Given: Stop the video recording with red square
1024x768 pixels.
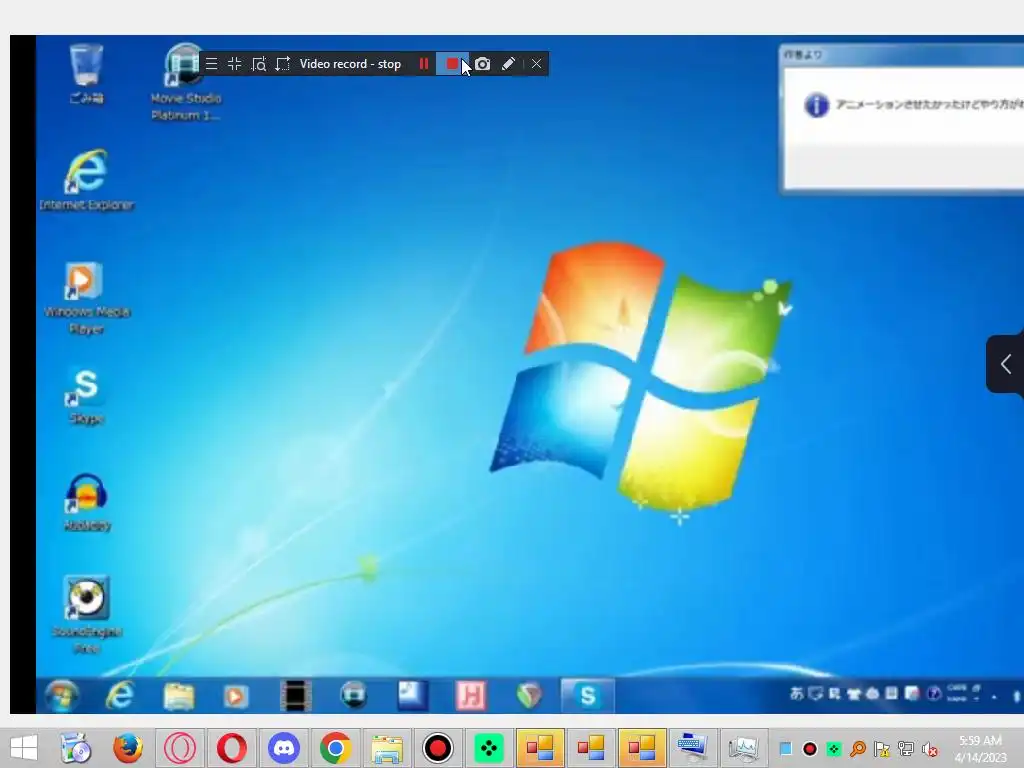Looking at the screenshot, I should [451, 64].
